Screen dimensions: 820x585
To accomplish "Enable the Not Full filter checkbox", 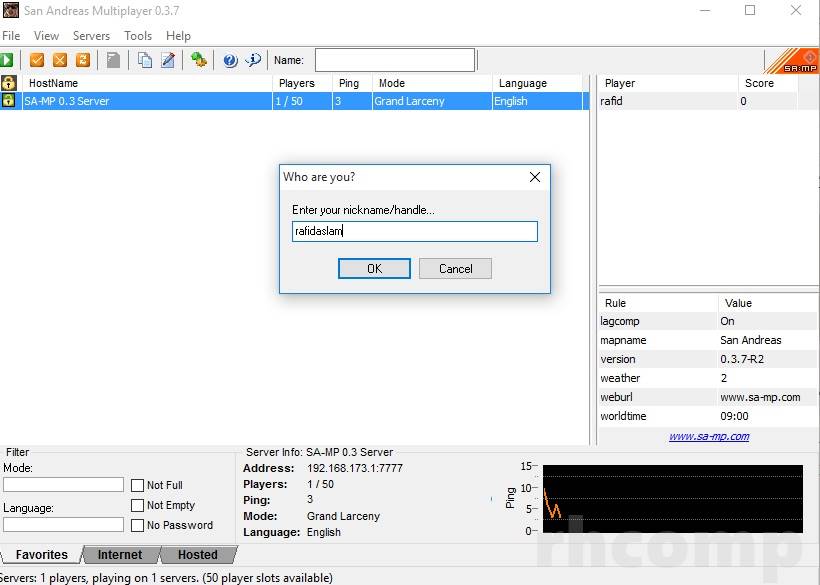I will pyautogui.click(x=138, y=486).
